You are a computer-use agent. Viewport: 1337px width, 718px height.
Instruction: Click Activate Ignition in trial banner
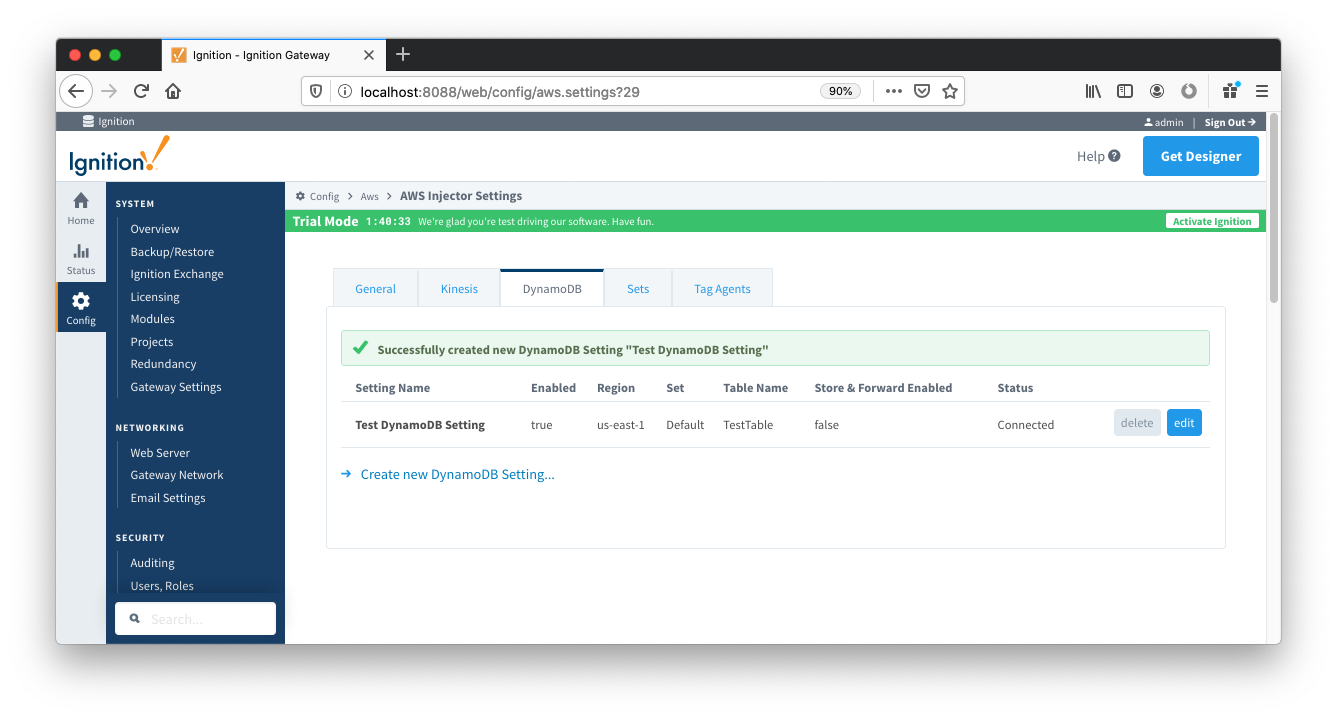1212,221
